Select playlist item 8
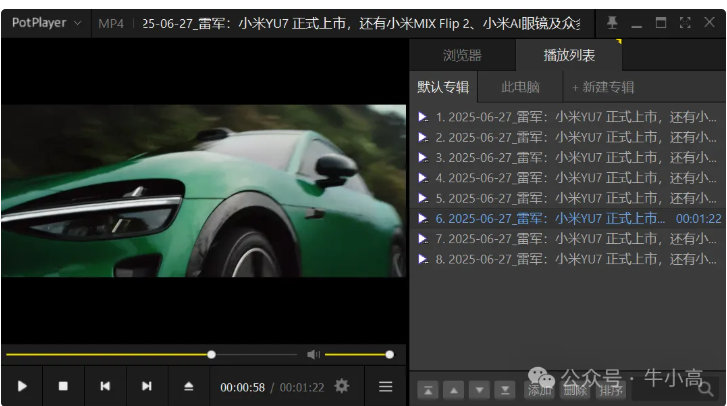Image resolution: width=727 pixels, height=406 pixels. [567, 259]
